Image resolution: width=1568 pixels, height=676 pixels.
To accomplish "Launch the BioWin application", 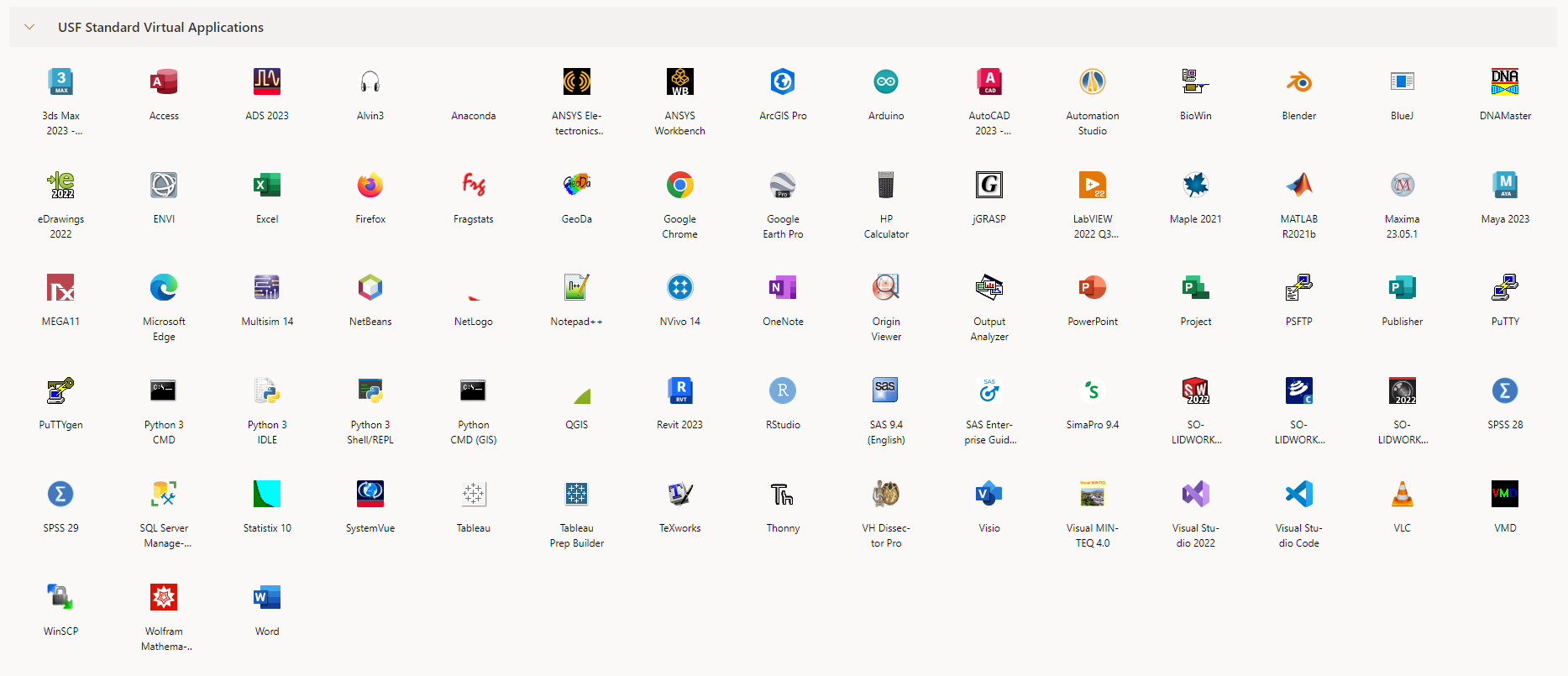I will [1196, 81].
